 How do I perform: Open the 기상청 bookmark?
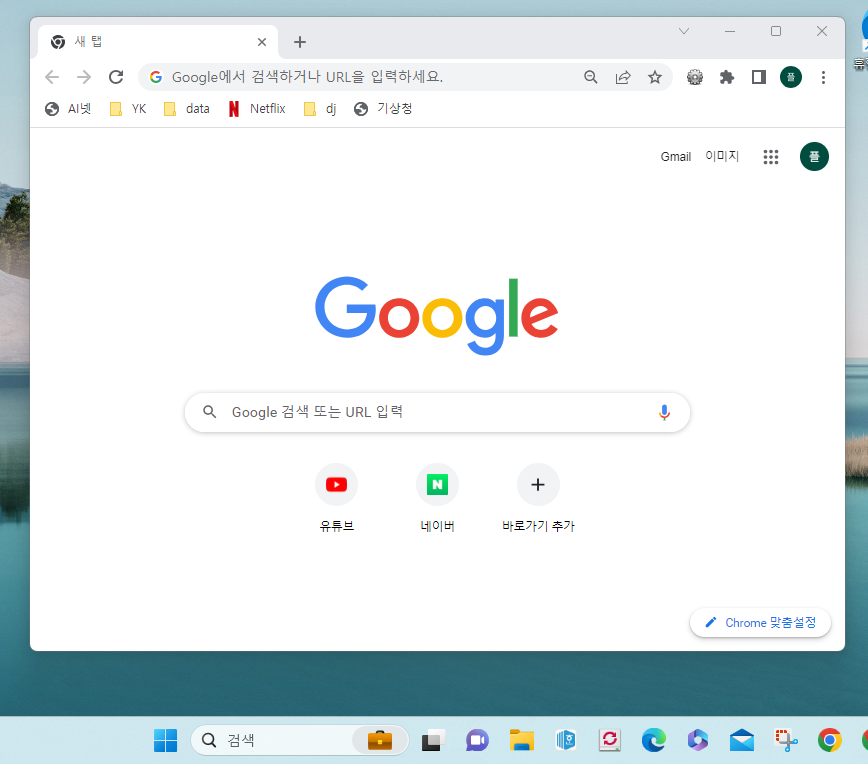(383, 109)
